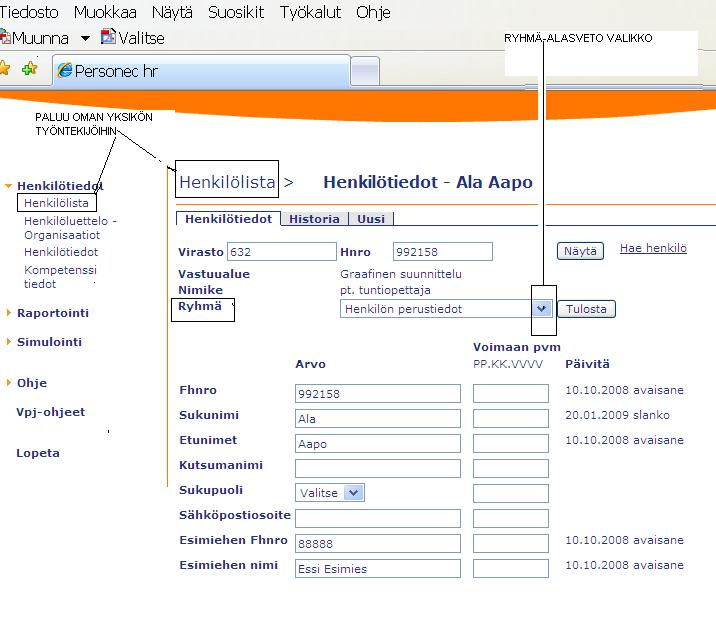Click the Favorites star icon
The image size is (716, 639).
coord(4,69)
